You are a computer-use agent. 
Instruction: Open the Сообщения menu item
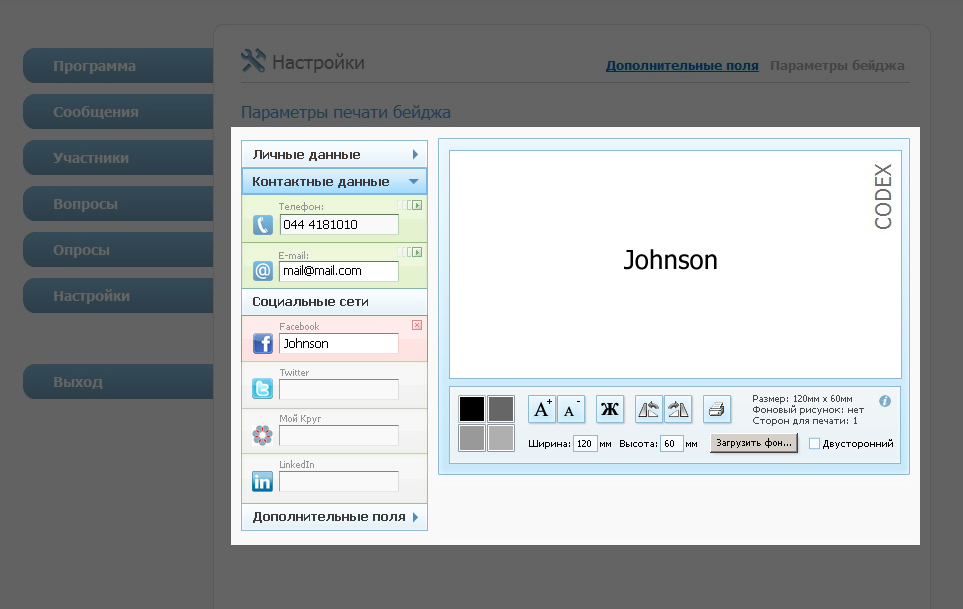tap(118, 112)
